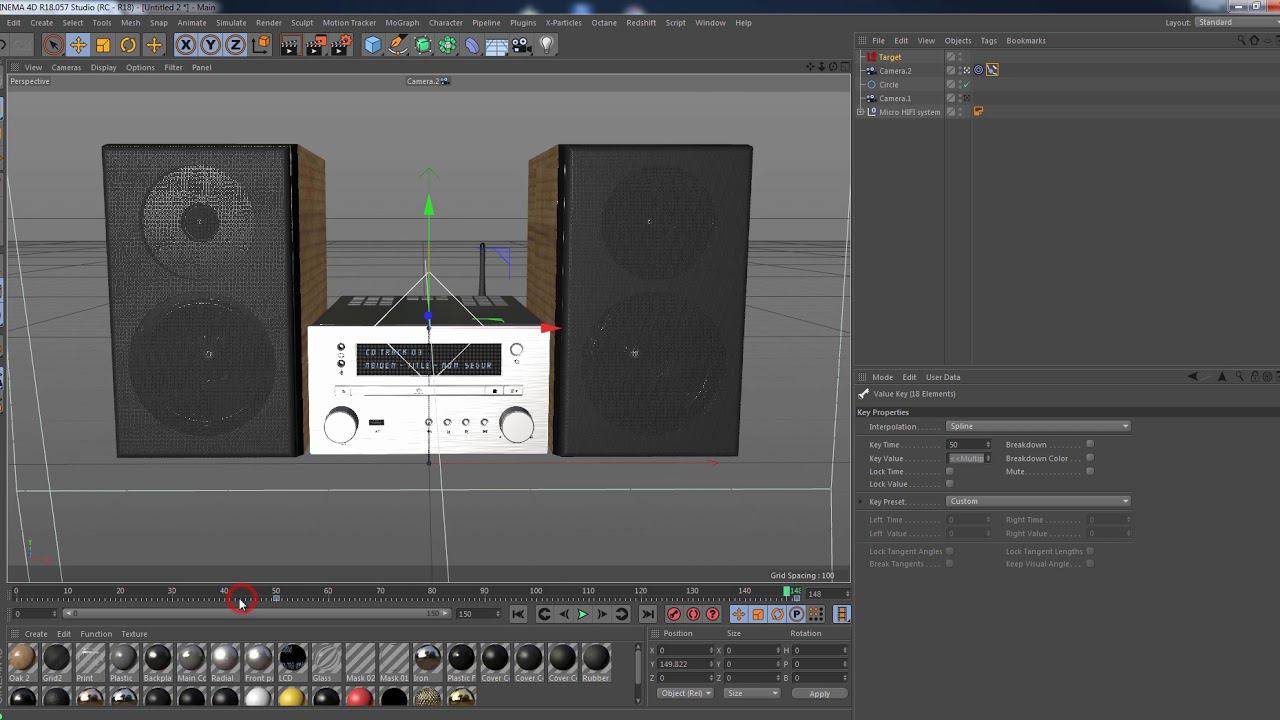The height and width of the screenshot is (720, 1280).
Task: Select Camera.1 in Object Manager
Action: (895, 98)
